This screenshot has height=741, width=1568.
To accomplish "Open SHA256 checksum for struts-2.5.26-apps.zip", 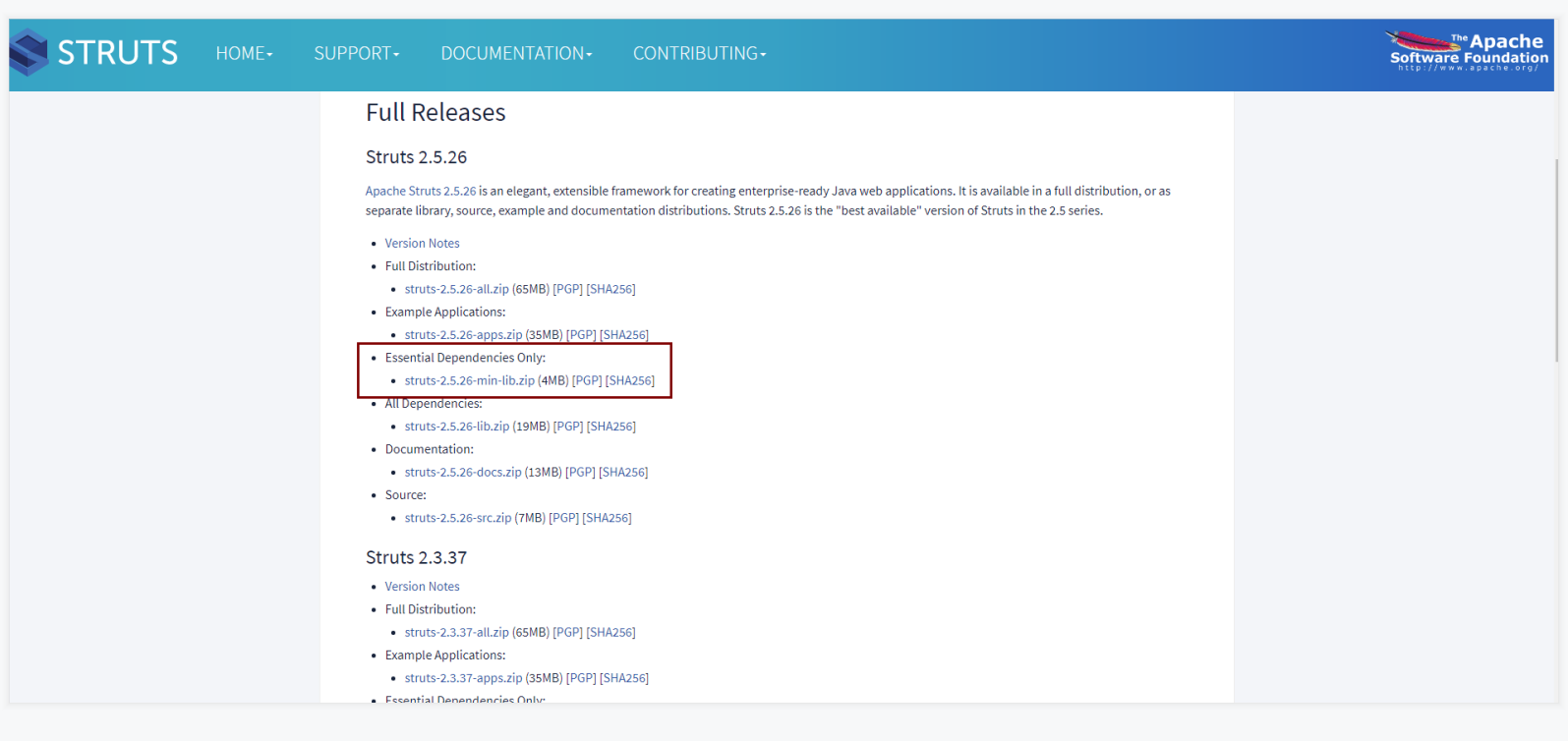I will click(x=624, y=335).
